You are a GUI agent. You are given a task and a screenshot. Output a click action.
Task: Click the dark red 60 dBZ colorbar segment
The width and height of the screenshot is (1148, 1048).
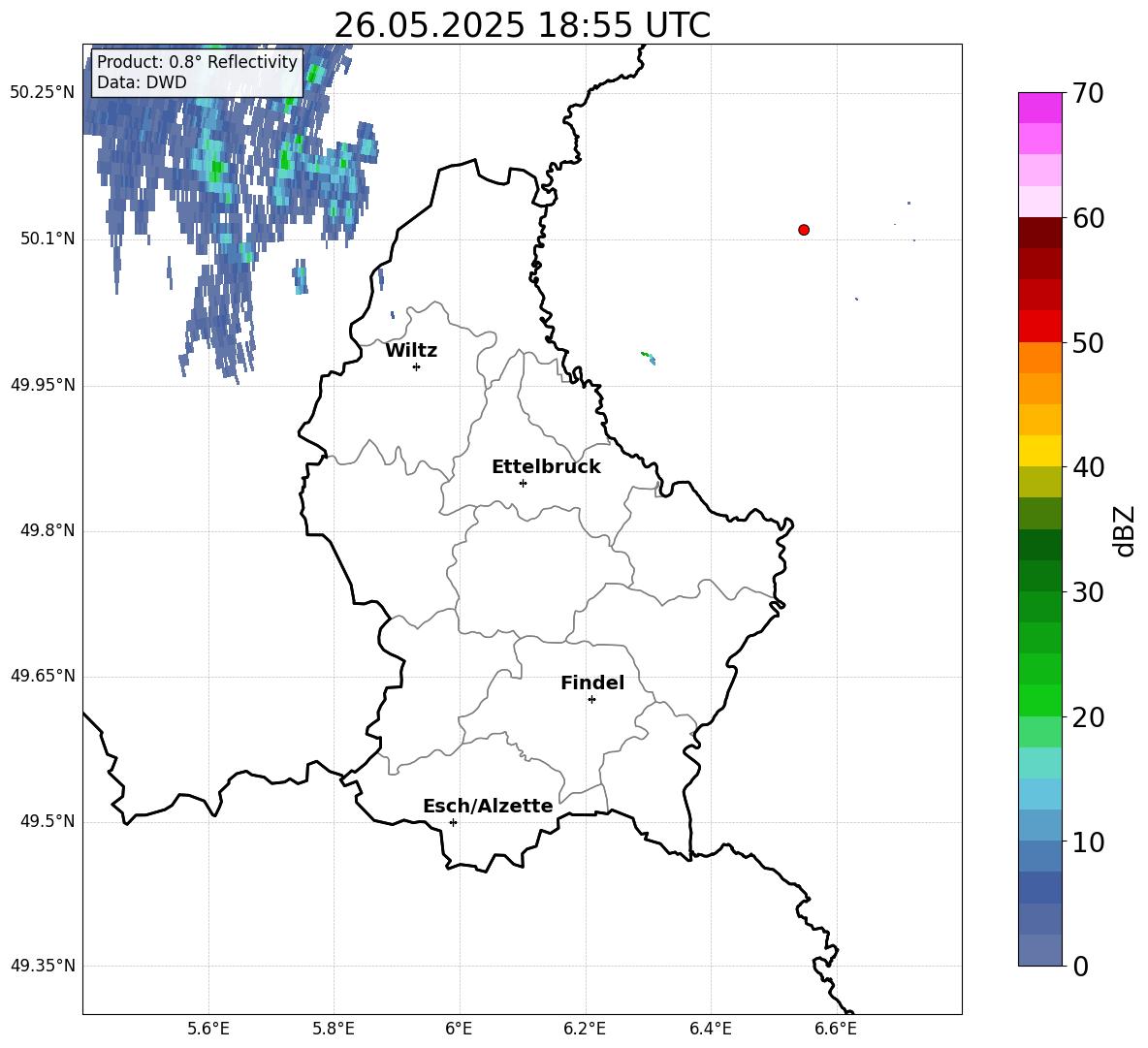coord(1039,232)
